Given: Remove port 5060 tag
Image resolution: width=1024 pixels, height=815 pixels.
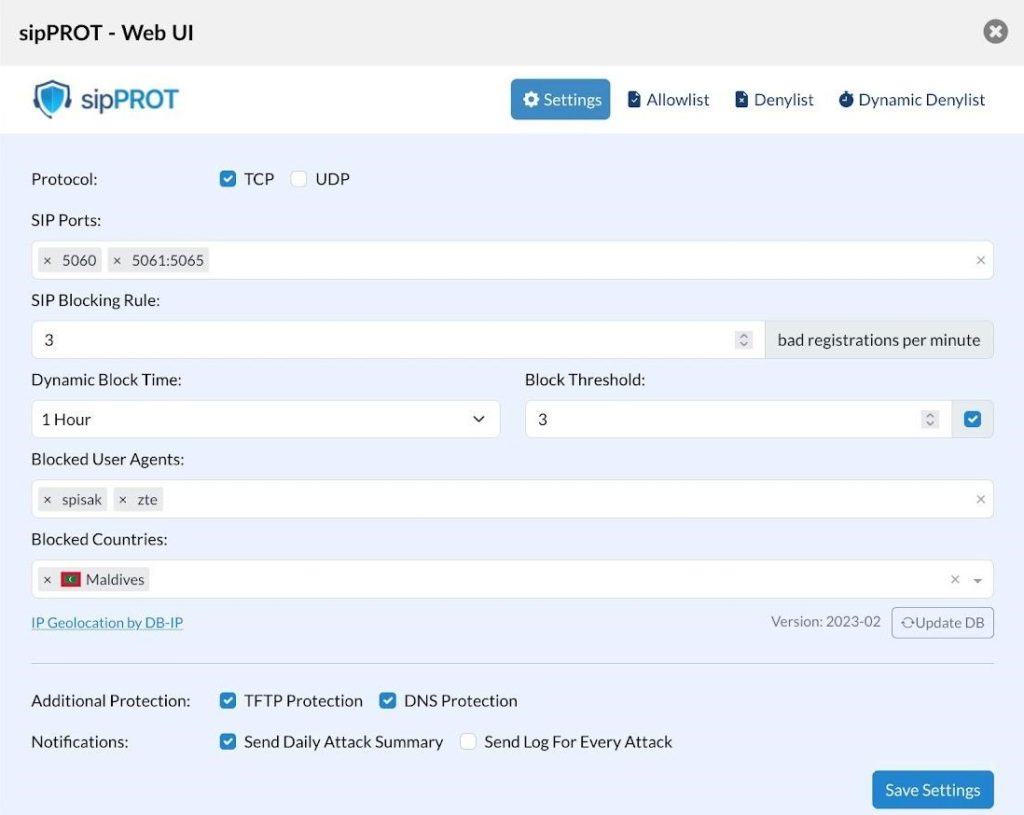Looking at the screenshot, I should click(x=47, y=261).
